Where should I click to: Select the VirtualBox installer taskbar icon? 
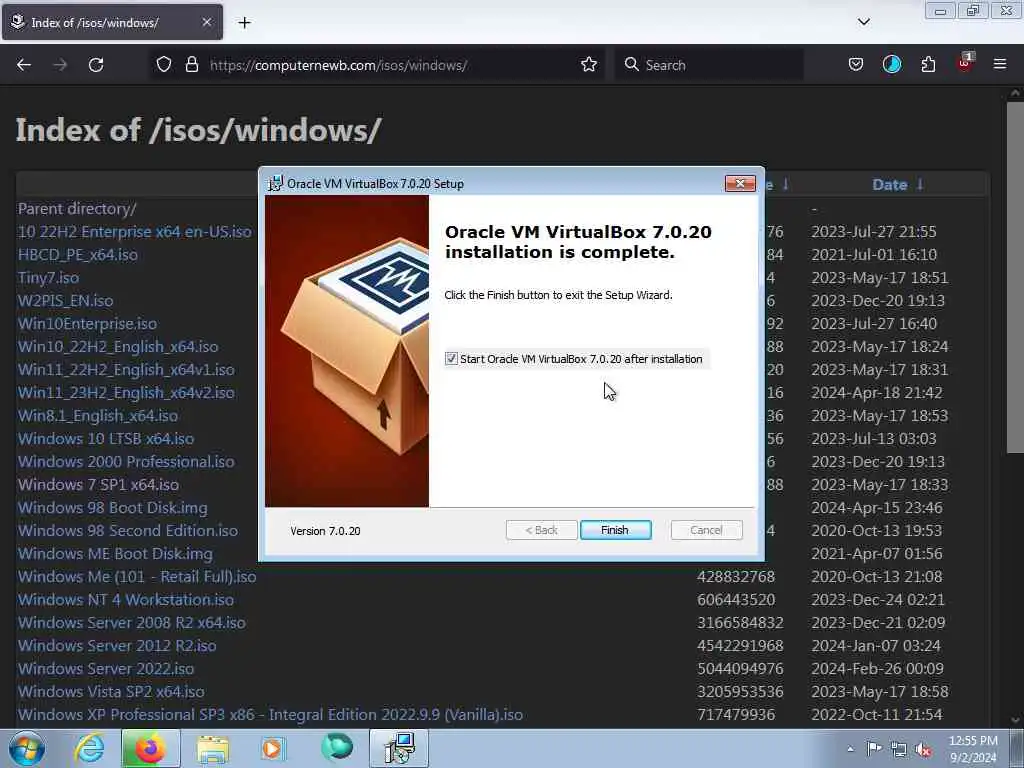(399, 748)
